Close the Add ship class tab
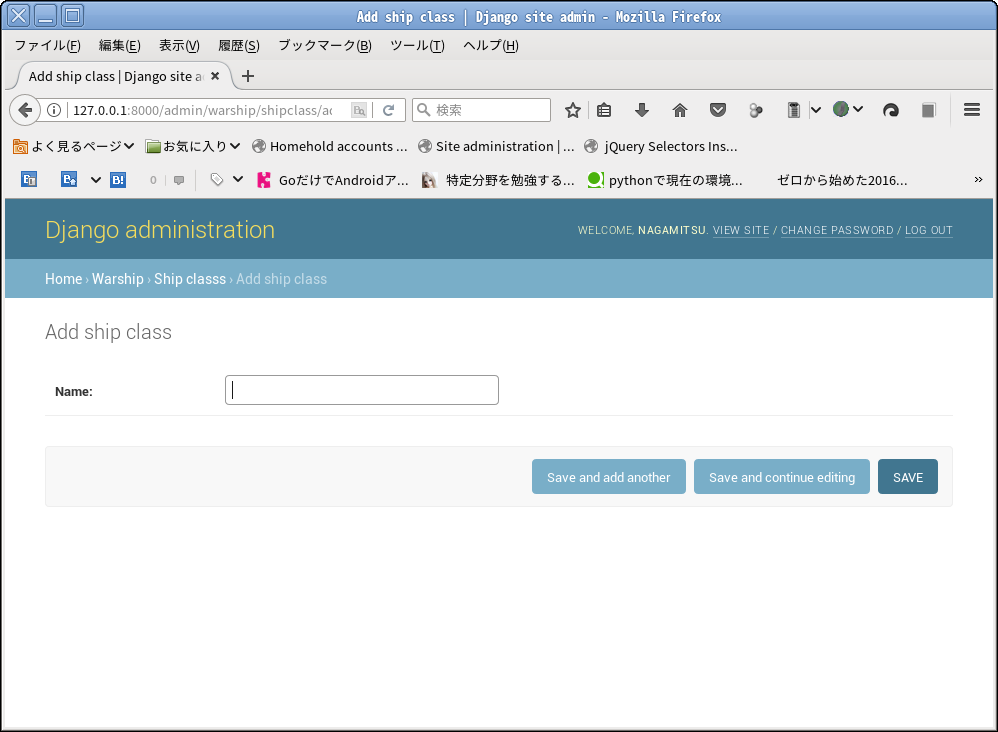The width and height of the screenshot is (998, 732). (x=215, y=76)
